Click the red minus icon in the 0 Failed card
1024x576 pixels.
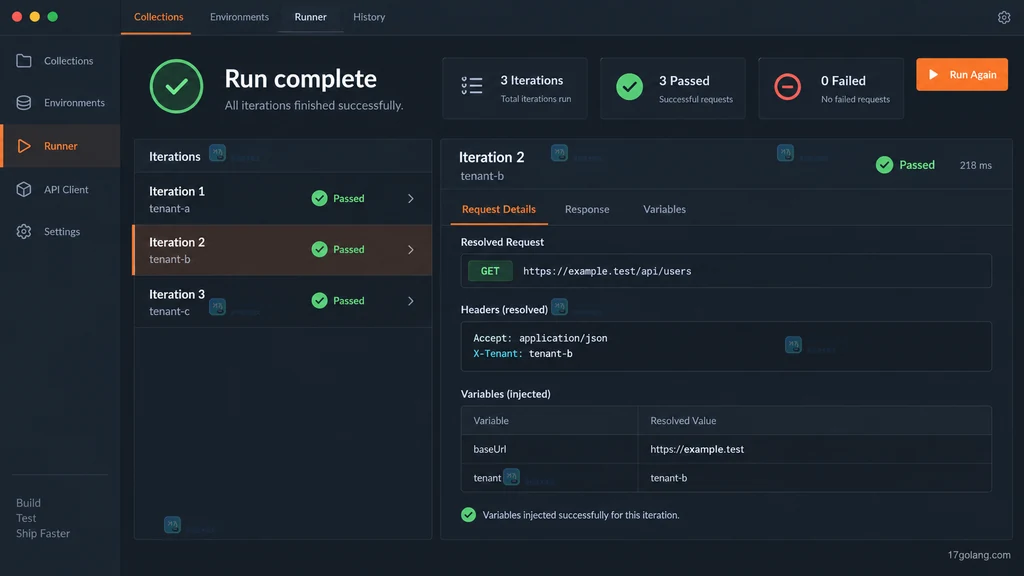coord(788,86)
